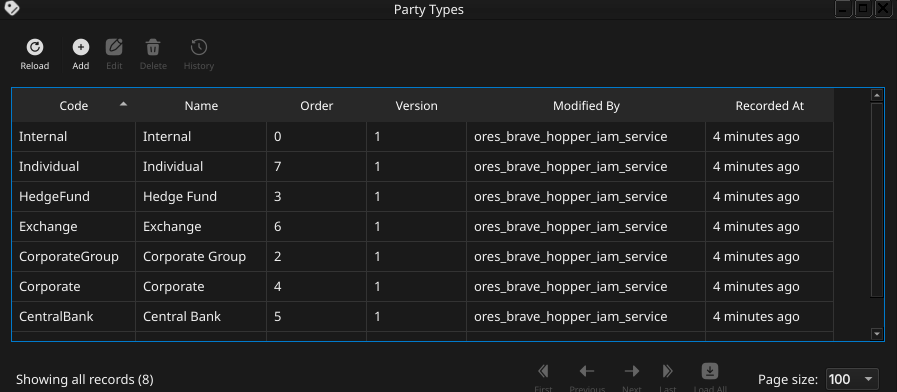The image size is (897, 392).
Task: Click the Load All download icon
Action: (x=709, y=371)
